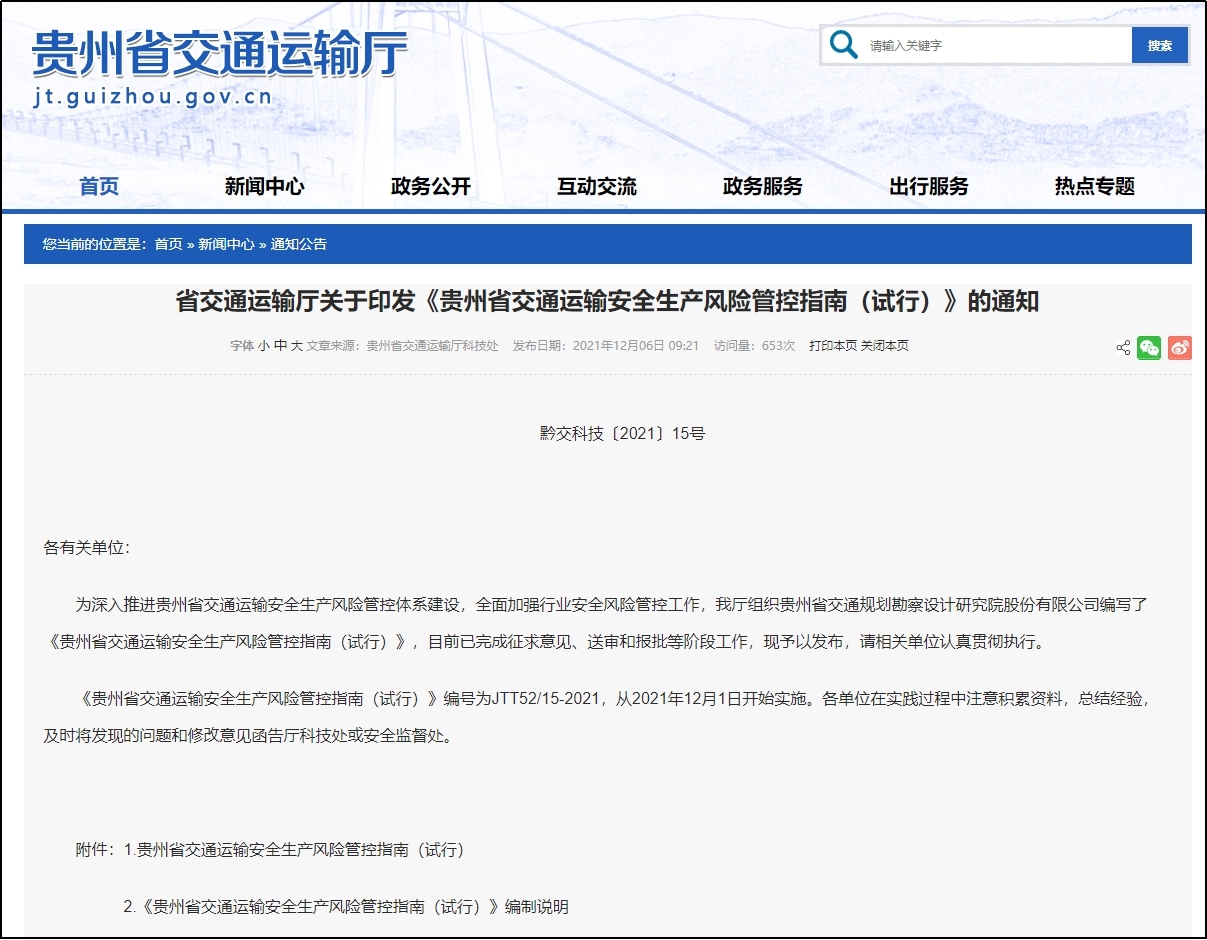Open the 出行服务 navigation menu
Image resolution: width=1207 pixels, height=940 pixels.
[929, 186]
